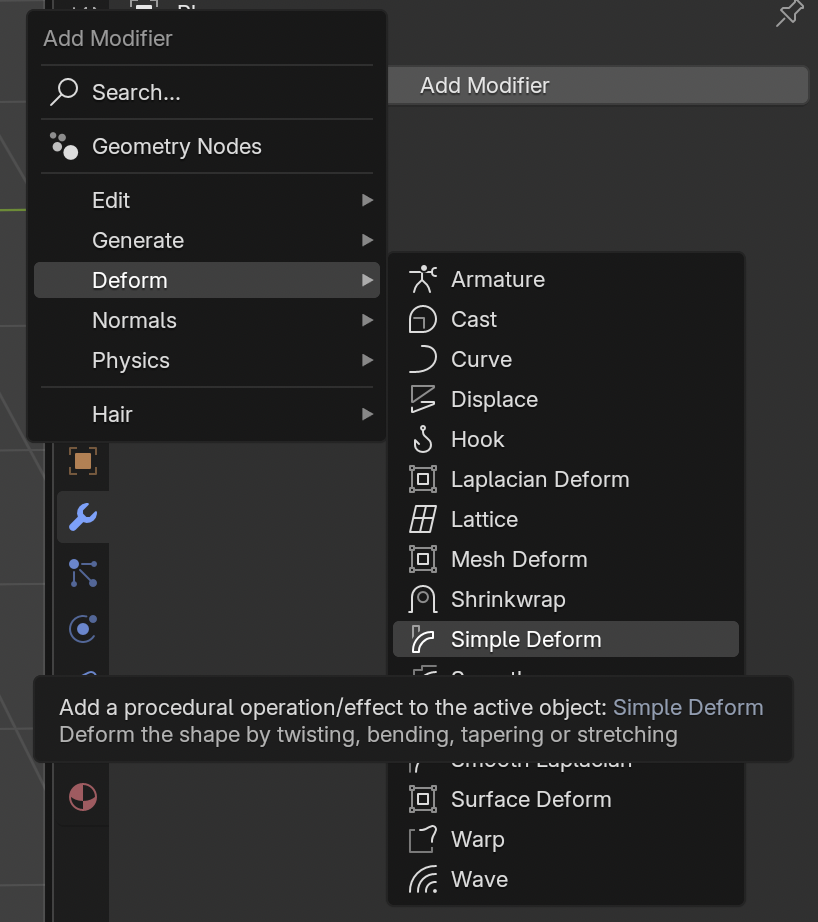
Task: Add a Cast modifier
Action: (x=473, y=320)
